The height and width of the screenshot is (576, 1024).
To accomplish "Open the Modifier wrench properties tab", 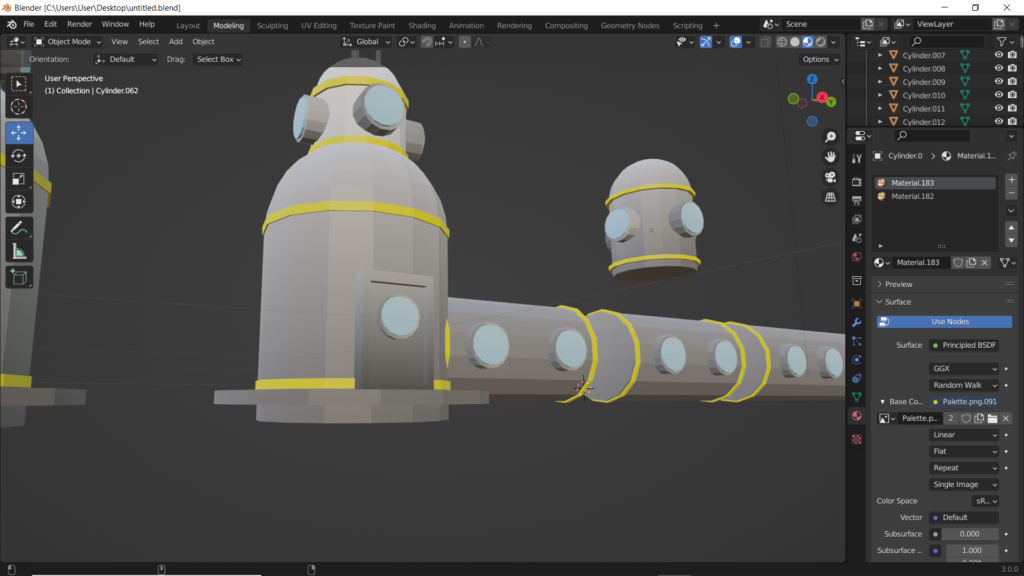I will pos(856,323).
